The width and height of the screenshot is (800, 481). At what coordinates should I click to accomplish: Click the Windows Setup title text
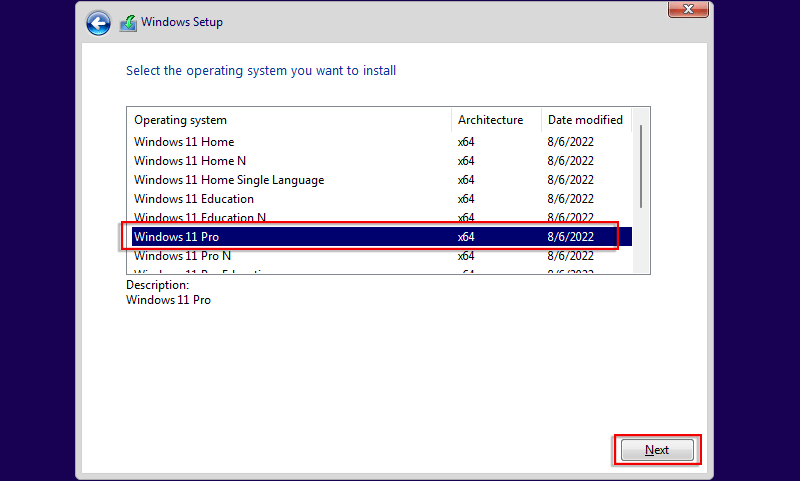click(182, 22)
